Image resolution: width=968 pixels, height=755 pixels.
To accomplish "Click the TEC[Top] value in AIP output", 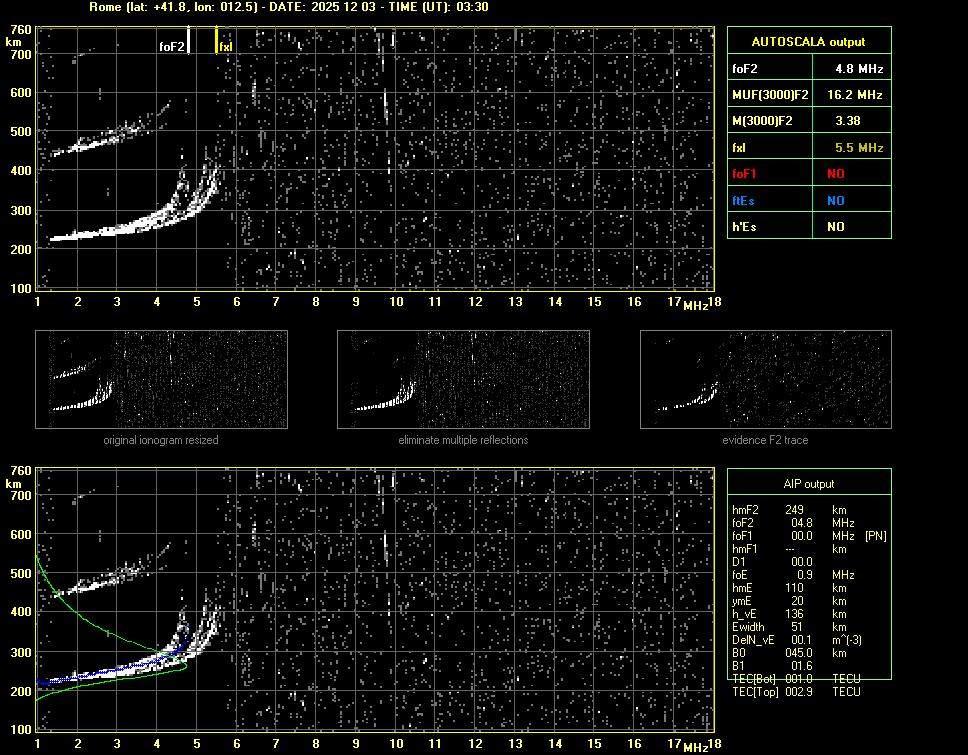I will [x=800, y=692].
